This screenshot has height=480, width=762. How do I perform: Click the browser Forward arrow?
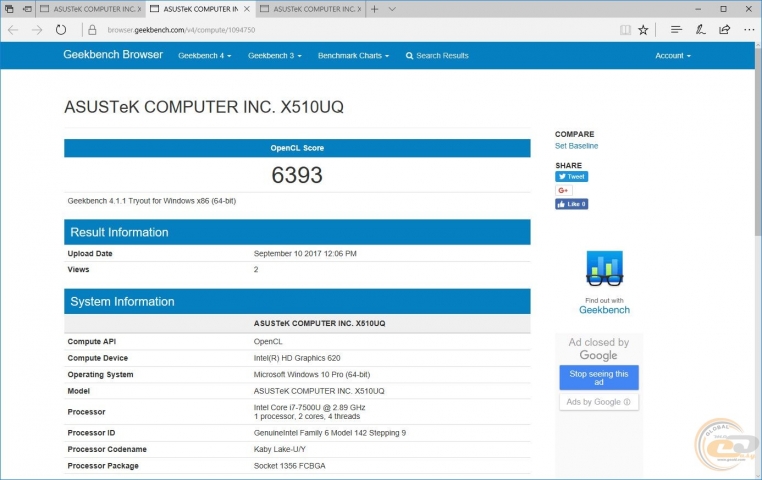pos(37,30)
